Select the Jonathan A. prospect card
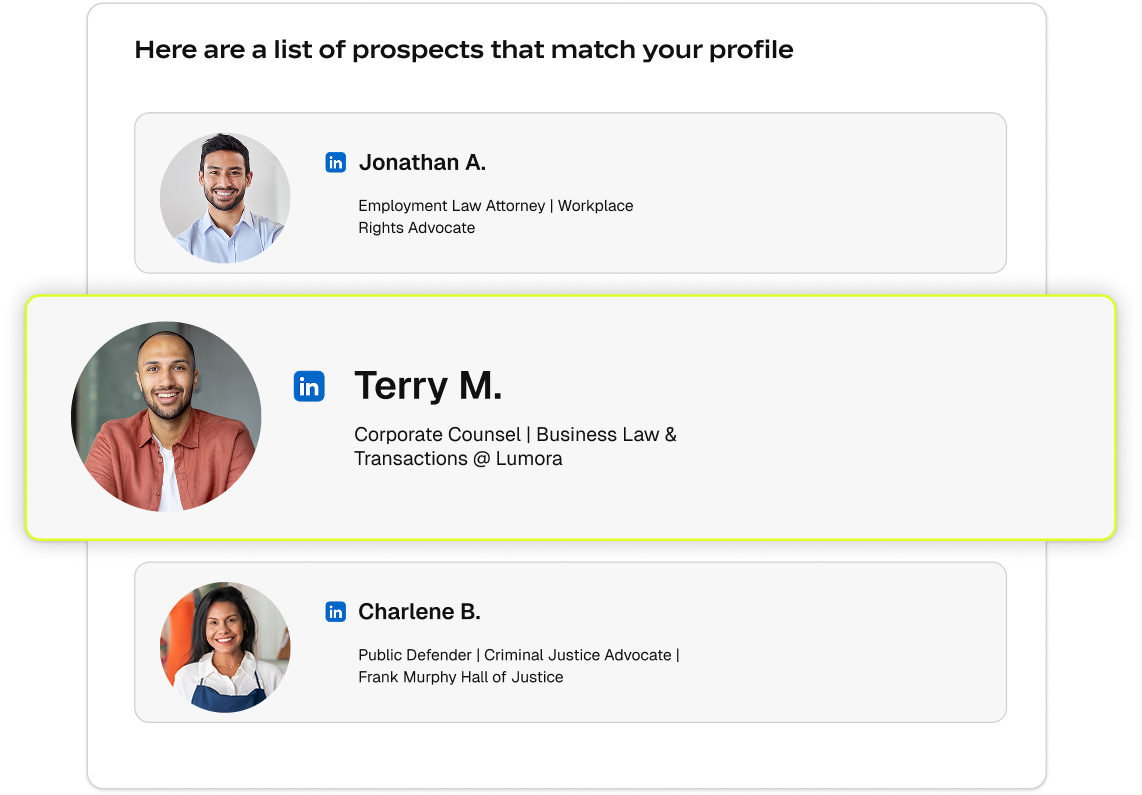The image size is (1142, 795). tap(570, 192)
